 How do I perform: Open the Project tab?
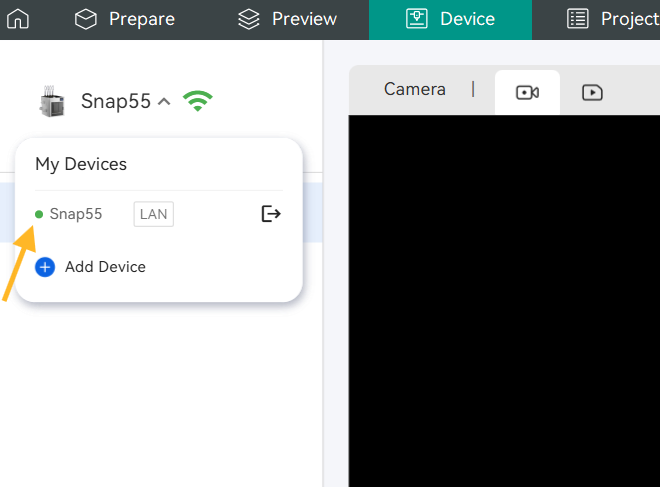click(612, 19)
